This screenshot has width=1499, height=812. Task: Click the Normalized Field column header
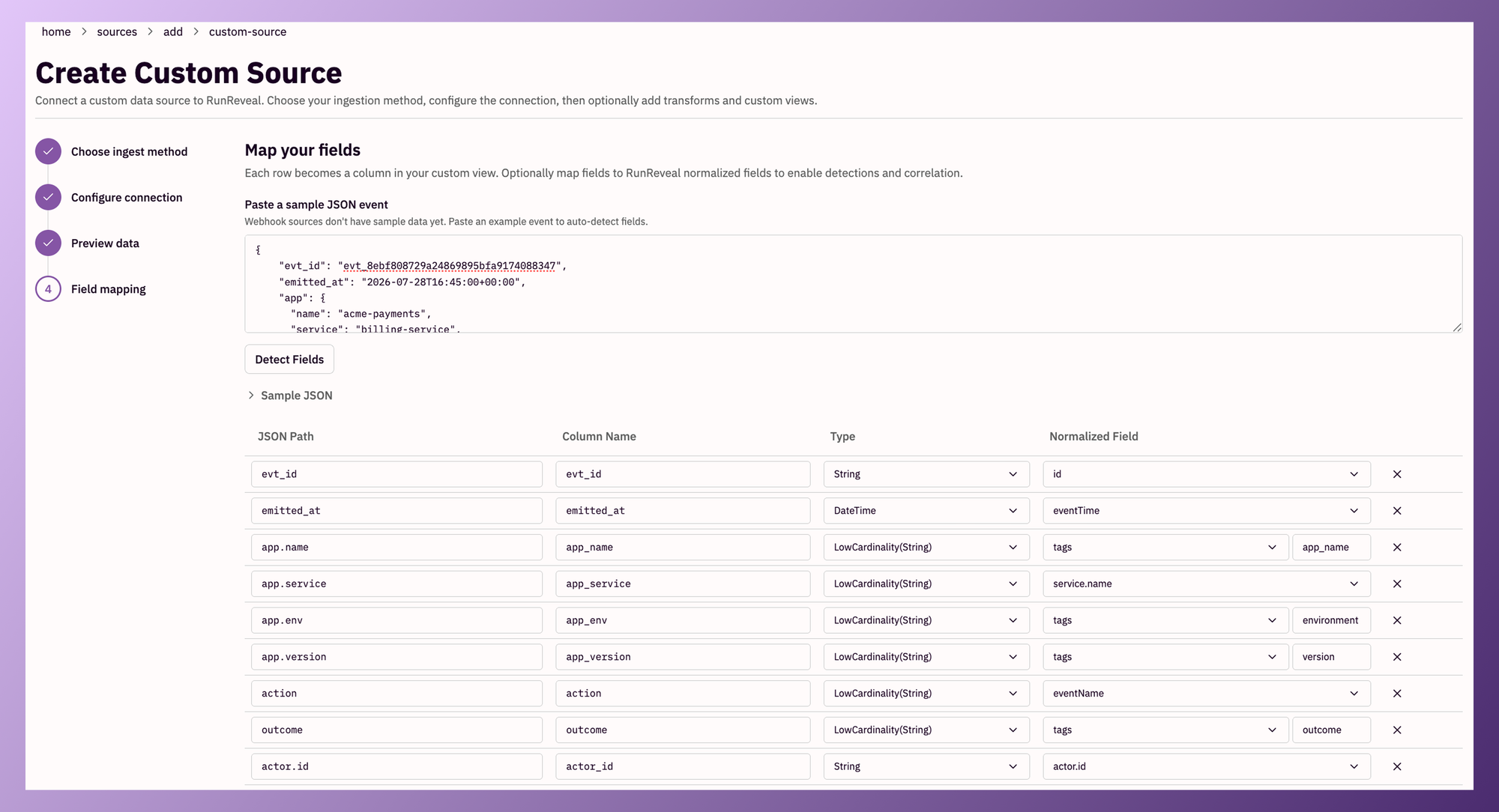(1094, 437)
